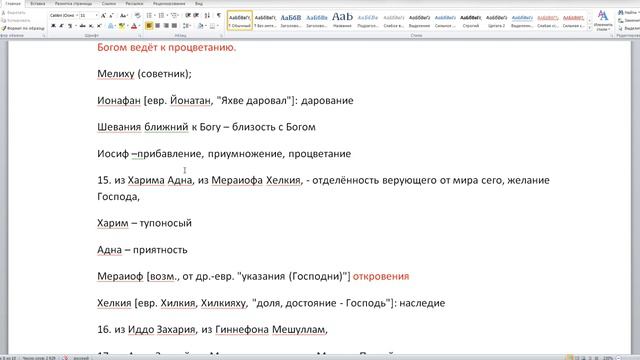Apply bold formatting from the ribbon
This screenshot has width=640, height=360.
tap(53, 26)
